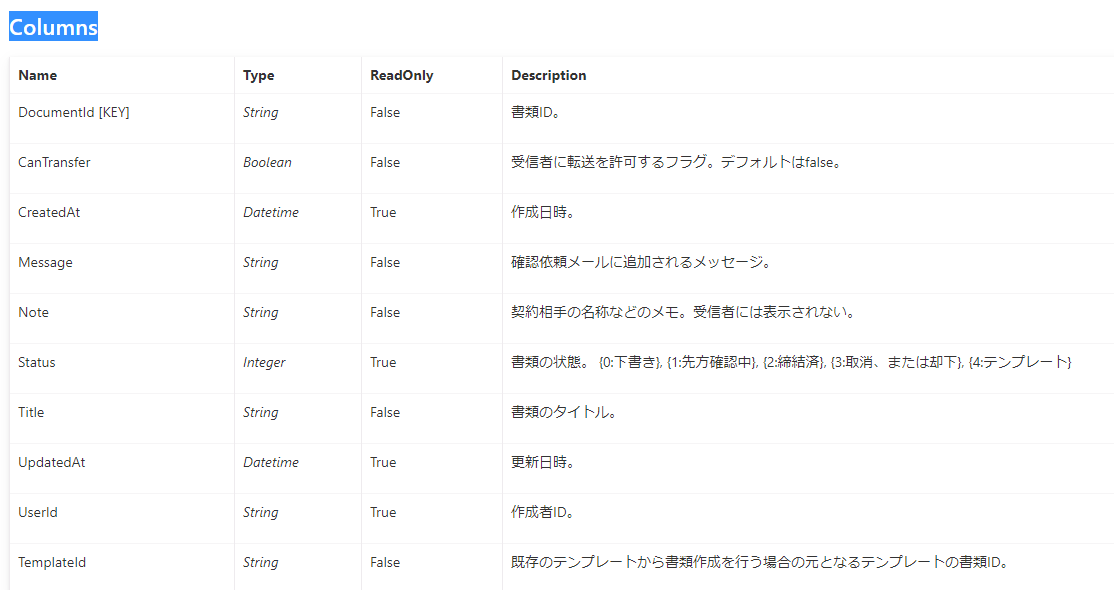Click the Status name cell
The height and width of the screenshot is (590, 1114).
click(37, 362)
